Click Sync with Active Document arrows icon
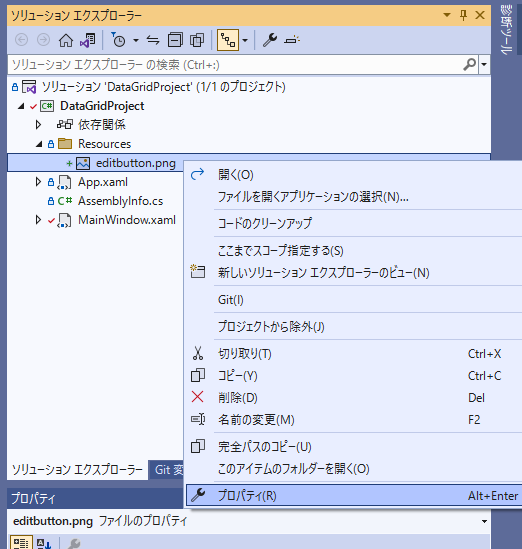This screenshot has height=549, width=522. click(153, 40)
